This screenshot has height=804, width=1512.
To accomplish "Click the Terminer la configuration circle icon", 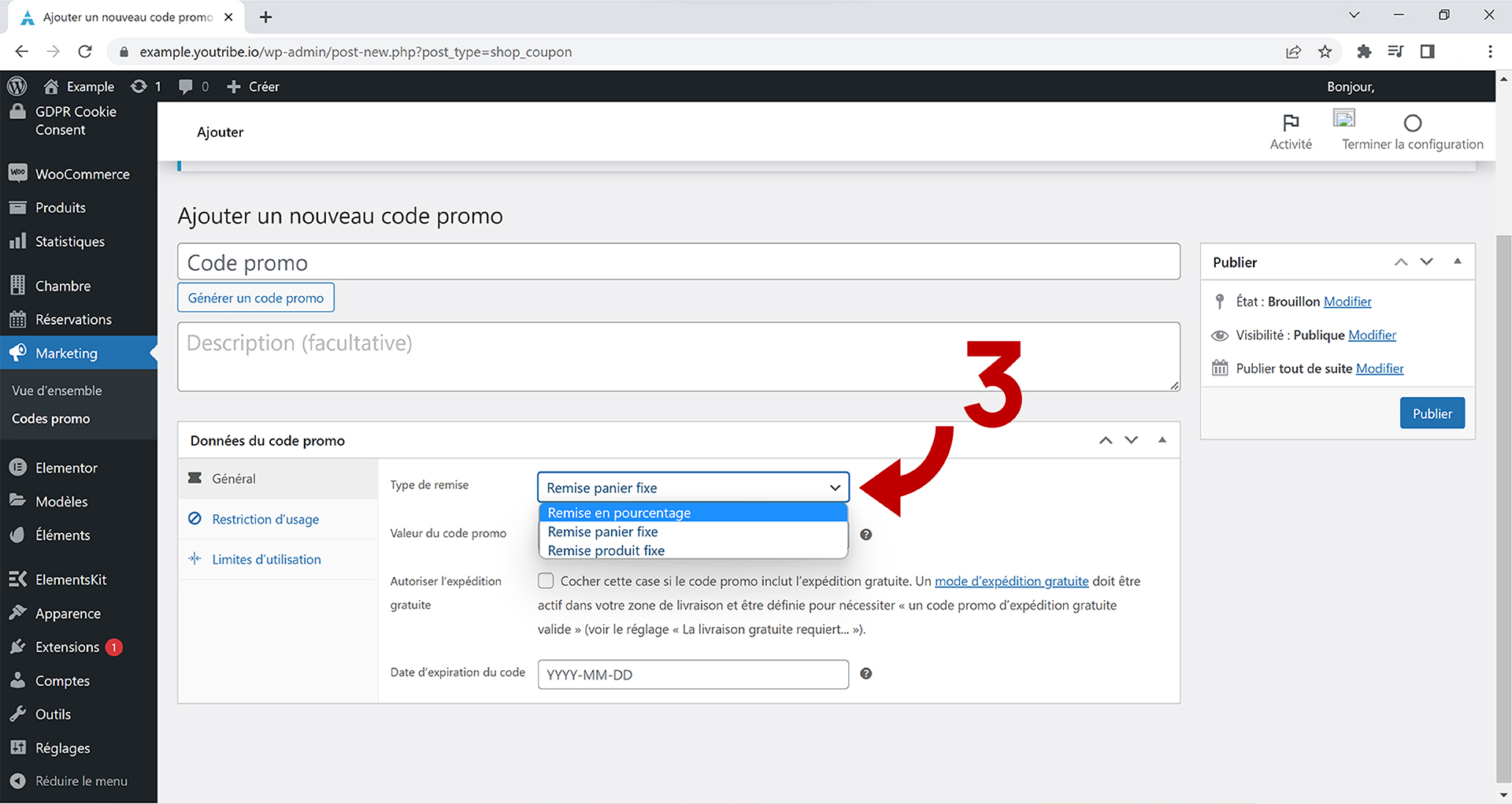I will click(1412, 123).
